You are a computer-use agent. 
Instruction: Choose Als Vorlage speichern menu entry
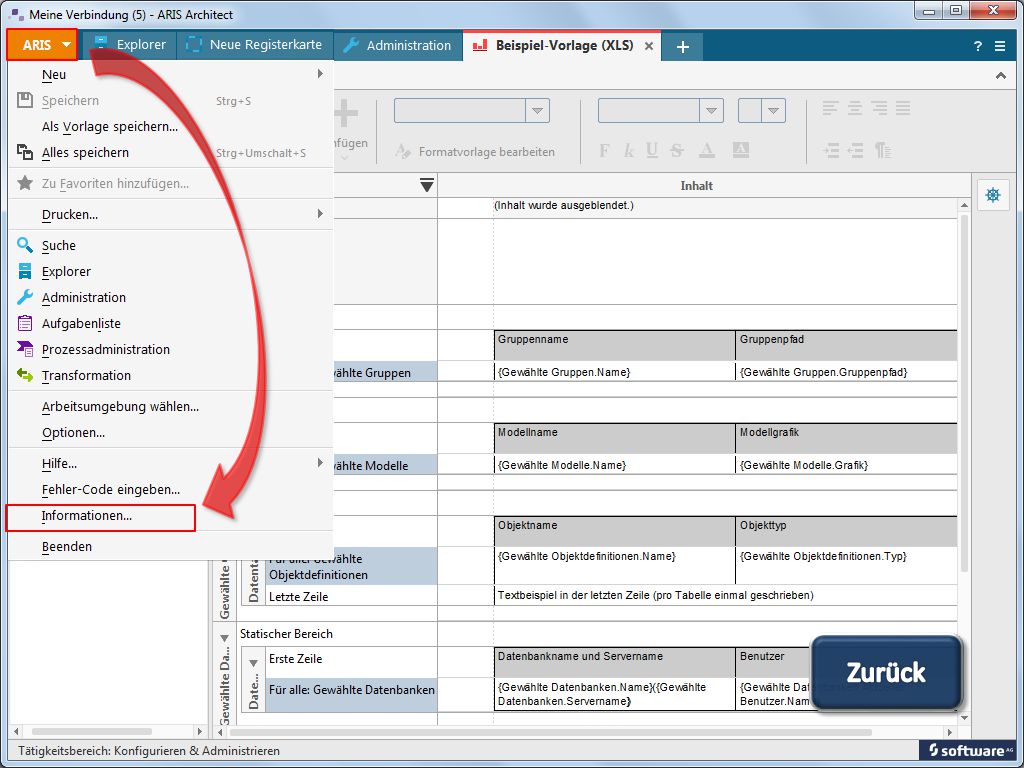tap(170, 126)
